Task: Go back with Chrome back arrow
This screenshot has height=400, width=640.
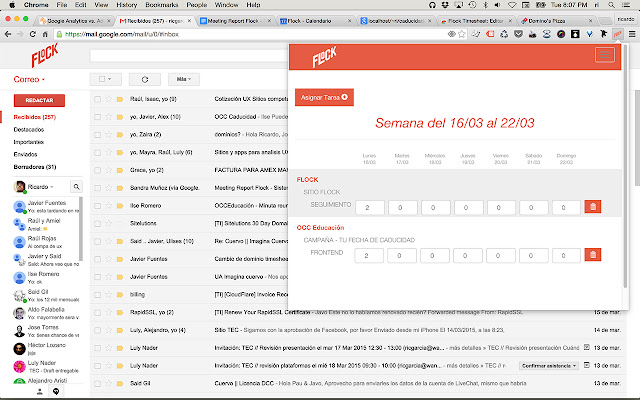Action: pyautogui.click(x=8, y=34)
